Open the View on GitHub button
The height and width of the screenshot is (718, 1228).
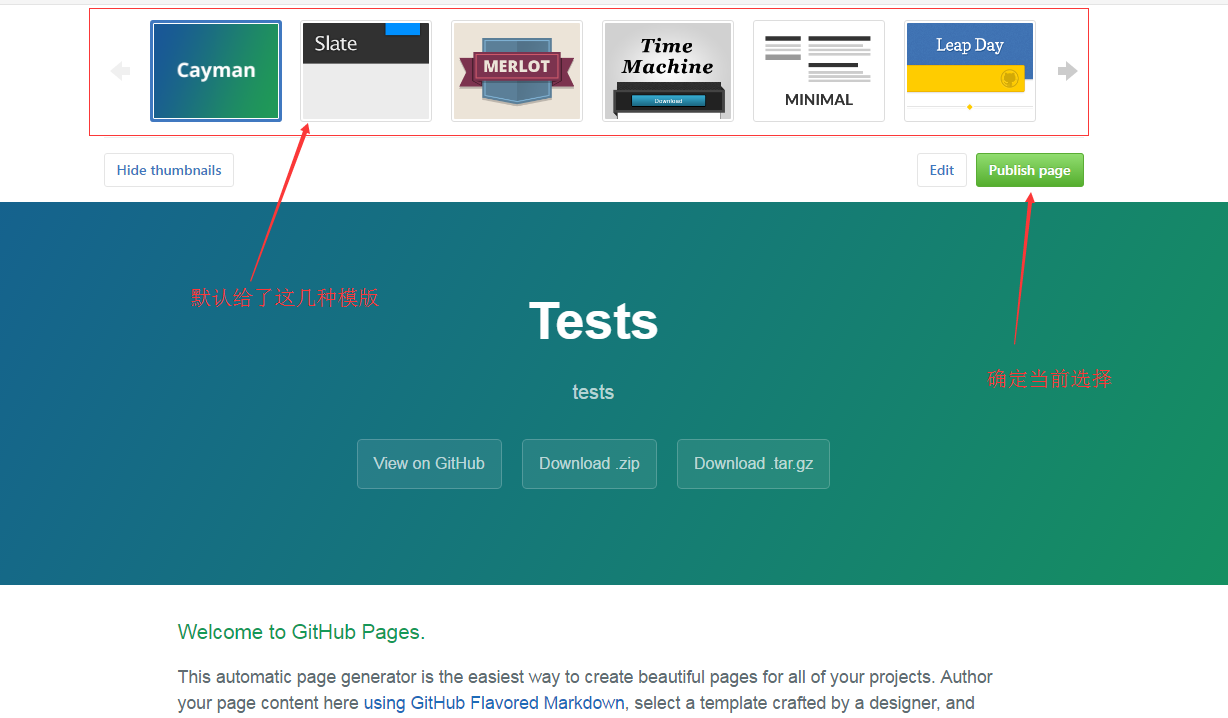point(429,464)
